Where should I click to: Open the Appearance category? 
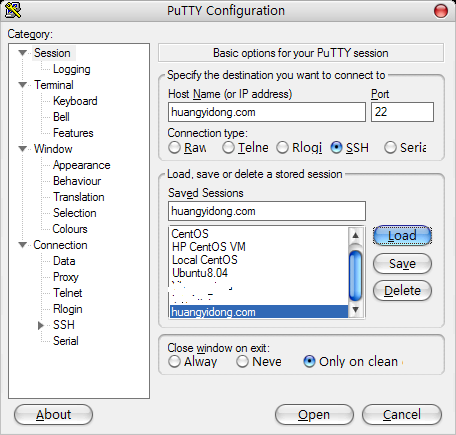tap(82, 165)
